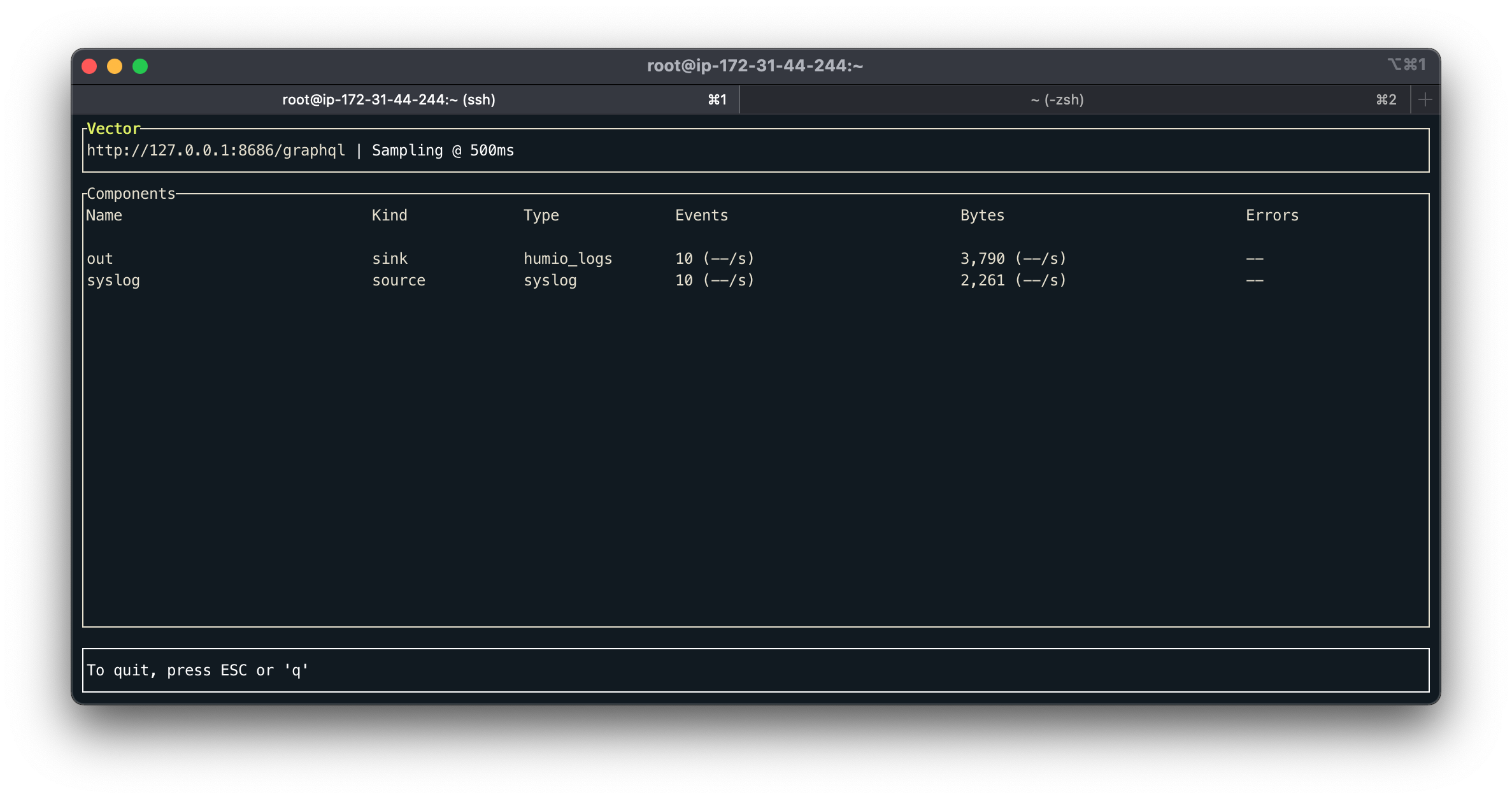Open a new terminal tab with plus icon
The width and height of the screenshot is (1512, 799).
(x=1425, y=99)
